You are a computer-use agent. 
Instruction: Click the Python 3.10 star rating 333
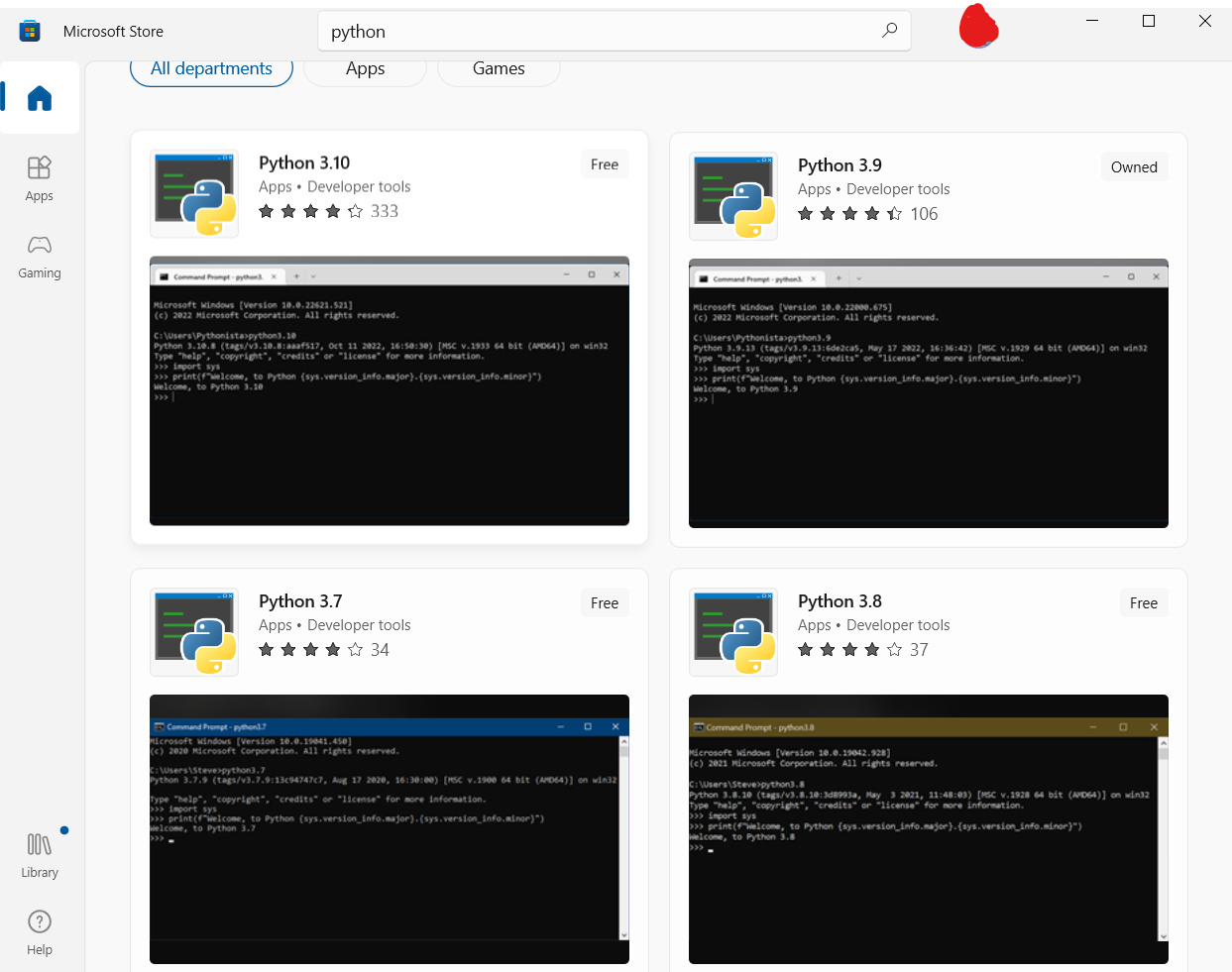[328, 211]
